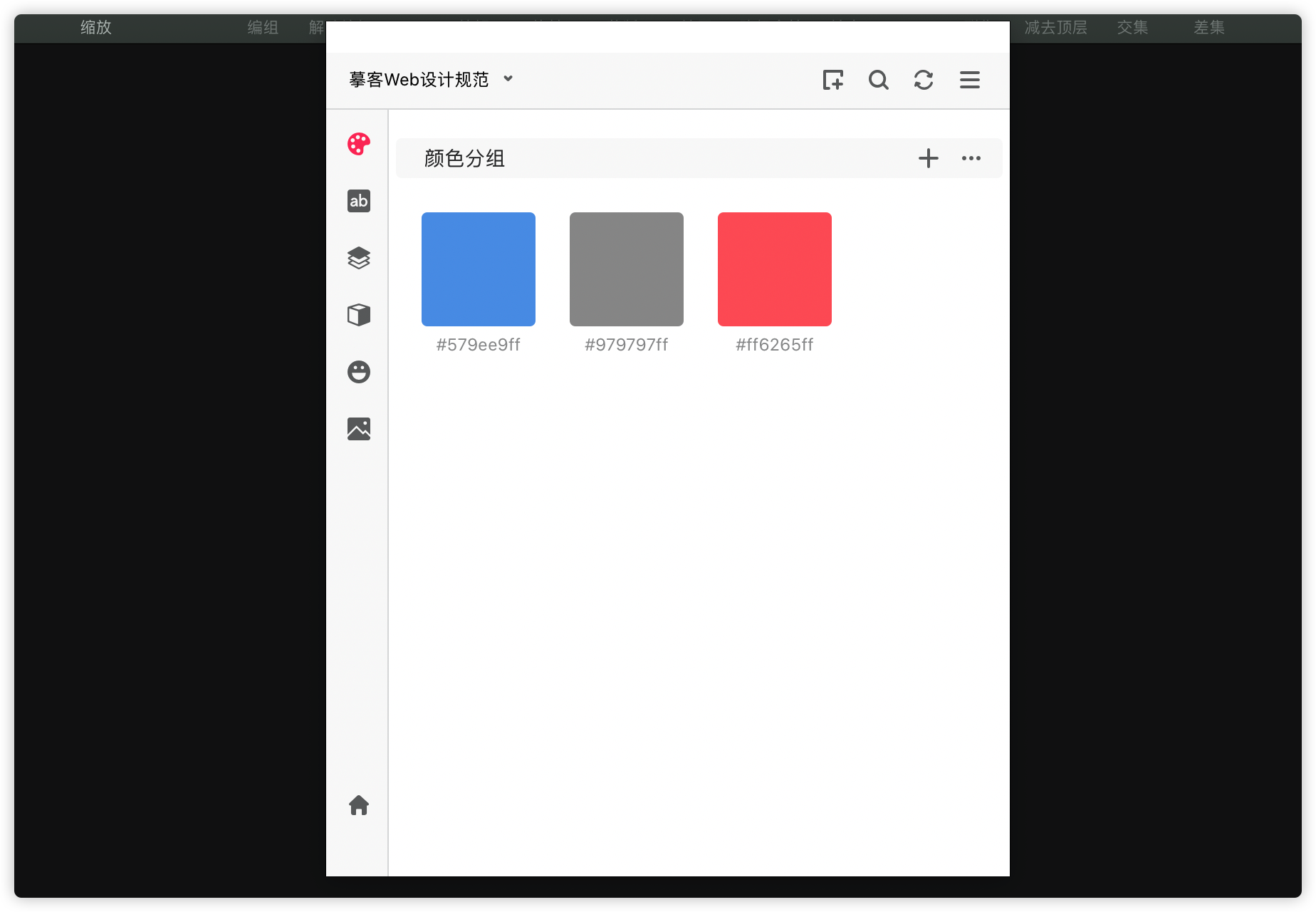Select the blue #579ee9ff swatch
The image size is (1316, 912).
[479, 269]
